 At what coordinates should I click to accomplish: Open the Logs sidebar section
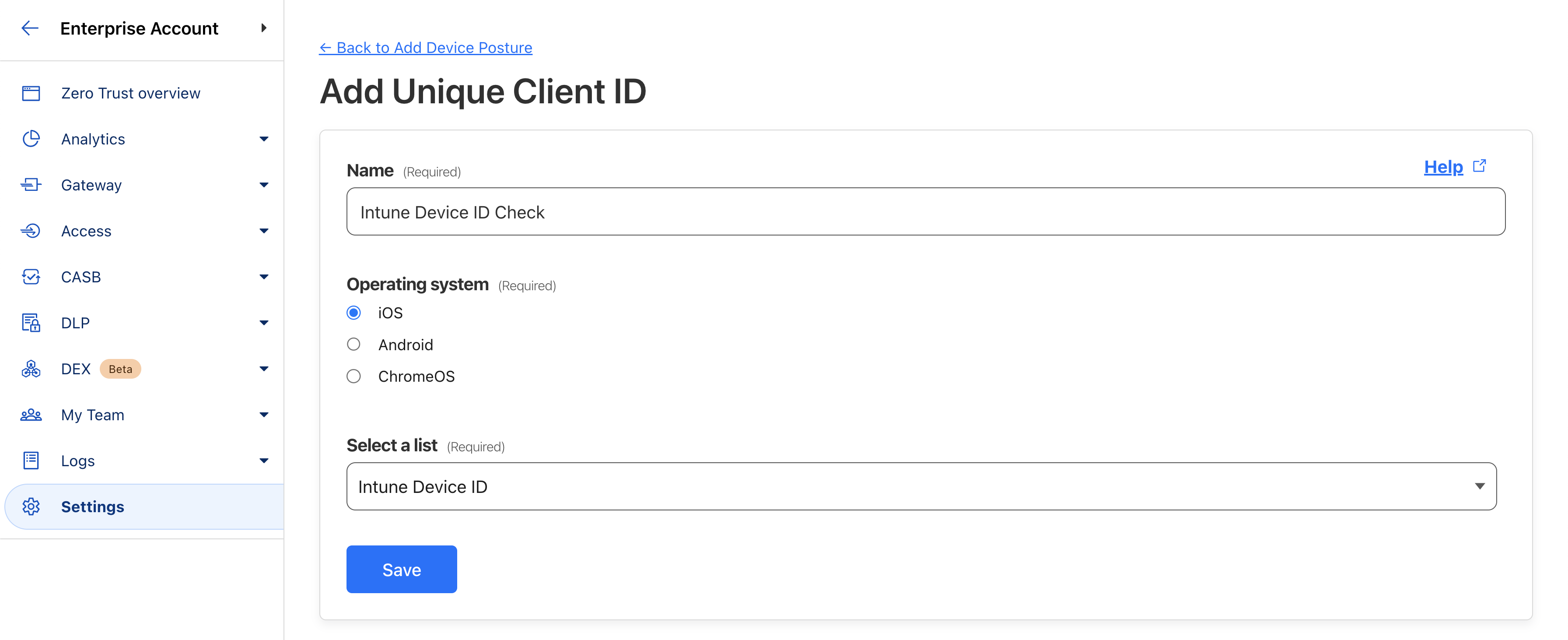point(78,461)
